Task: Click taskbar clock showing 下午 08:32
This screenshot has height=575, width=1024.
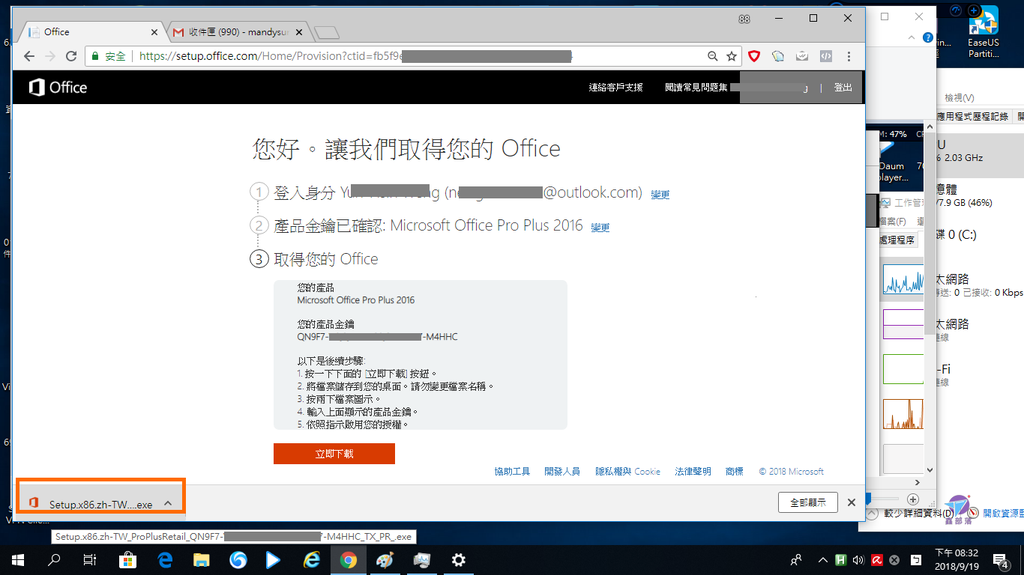Action: [957, 560]
